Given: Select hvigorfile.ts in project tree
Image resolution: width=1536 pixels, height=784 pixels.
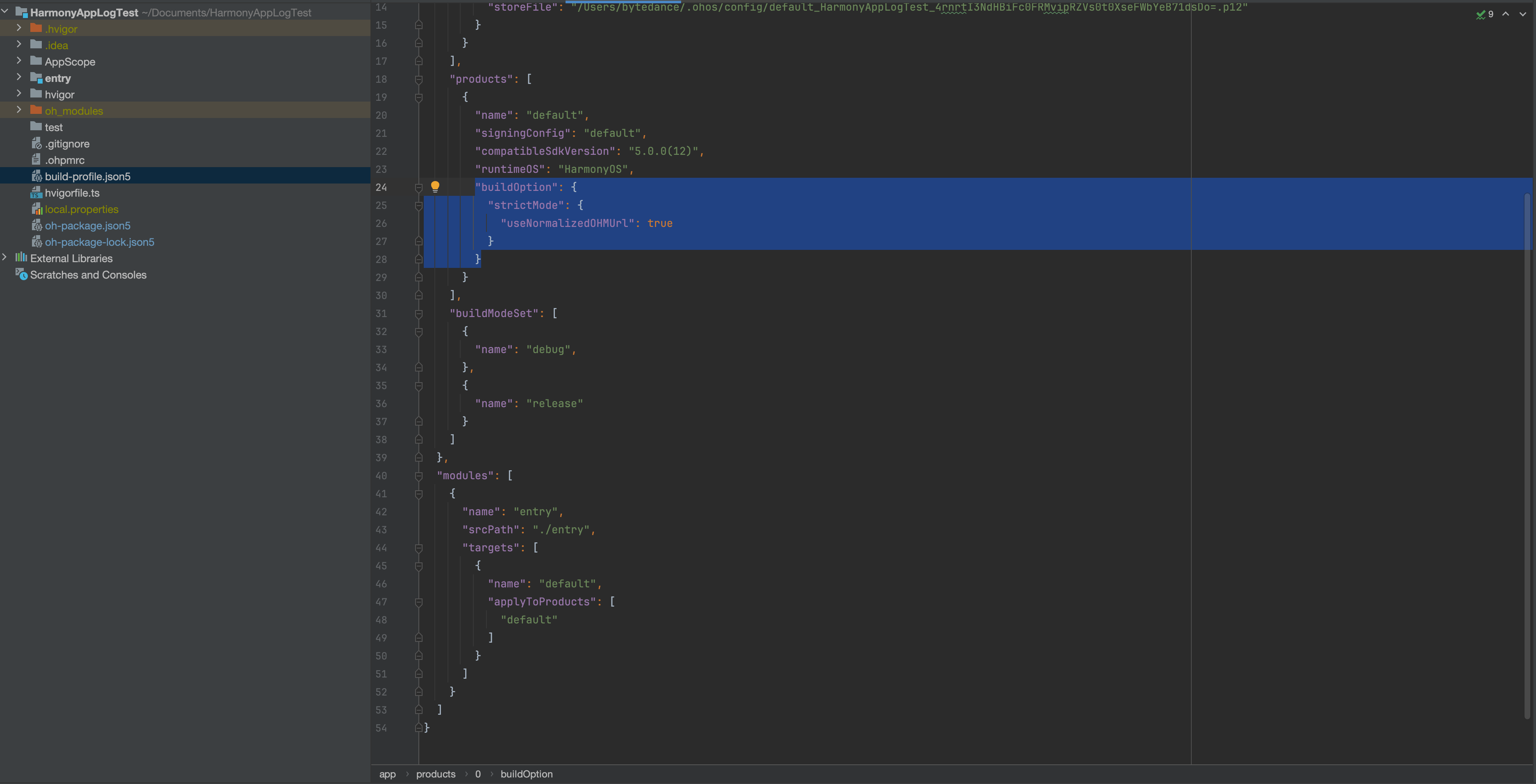Looking at the screenshot, I should [x=185, y=193].
